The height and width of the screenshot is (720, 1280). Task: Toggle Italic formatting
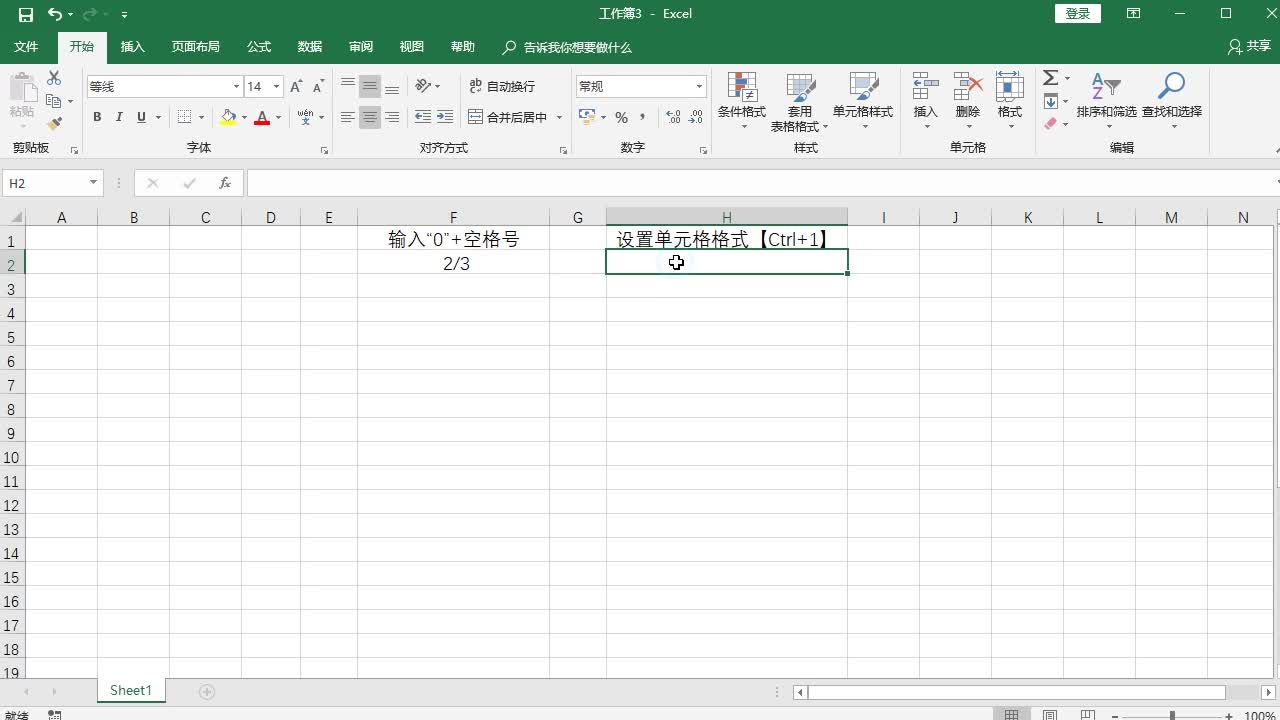pos(119,117)
